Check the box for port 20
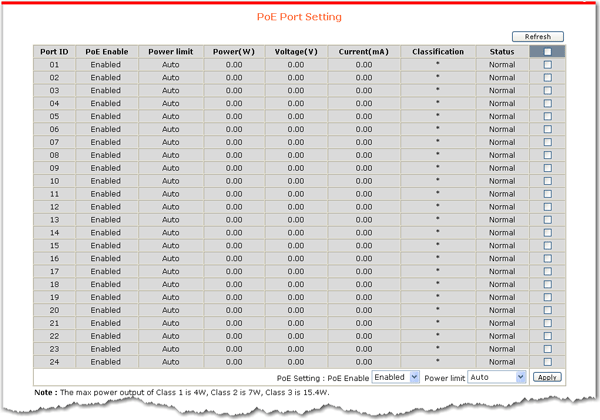Viewport: 600px width, 420px height. click(x=548, y=310)
